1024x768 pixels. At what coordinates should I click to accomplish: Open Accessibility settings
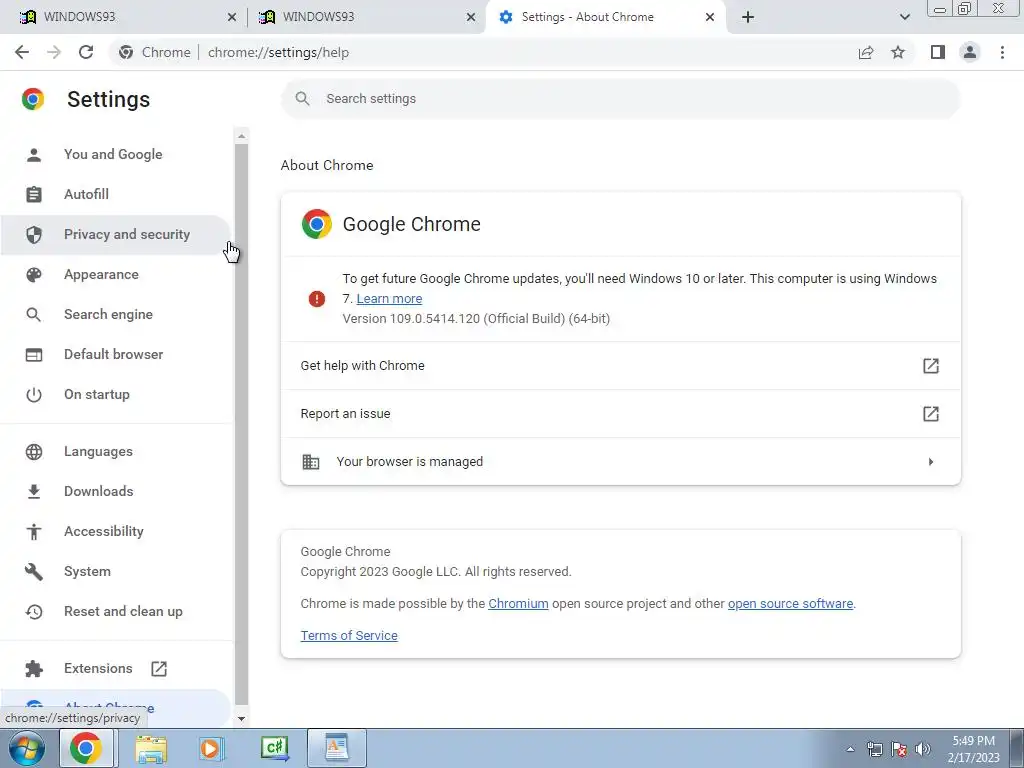point(104,532)
